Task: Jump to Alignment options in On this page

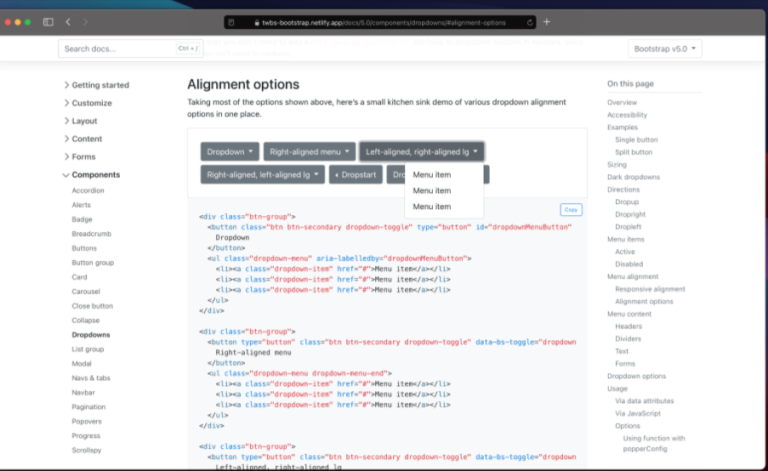Action: 644,302
